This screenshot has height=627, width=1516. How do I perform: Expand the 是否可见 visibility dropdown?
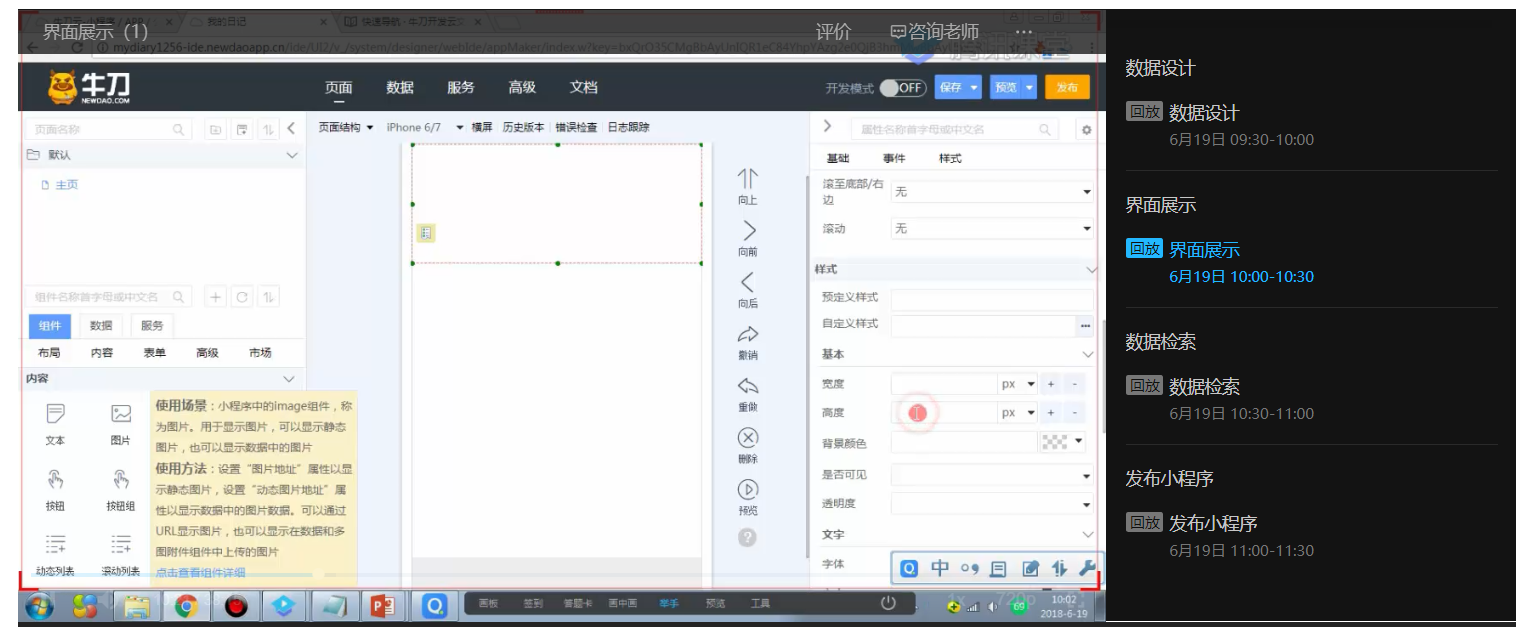[991, 476]
